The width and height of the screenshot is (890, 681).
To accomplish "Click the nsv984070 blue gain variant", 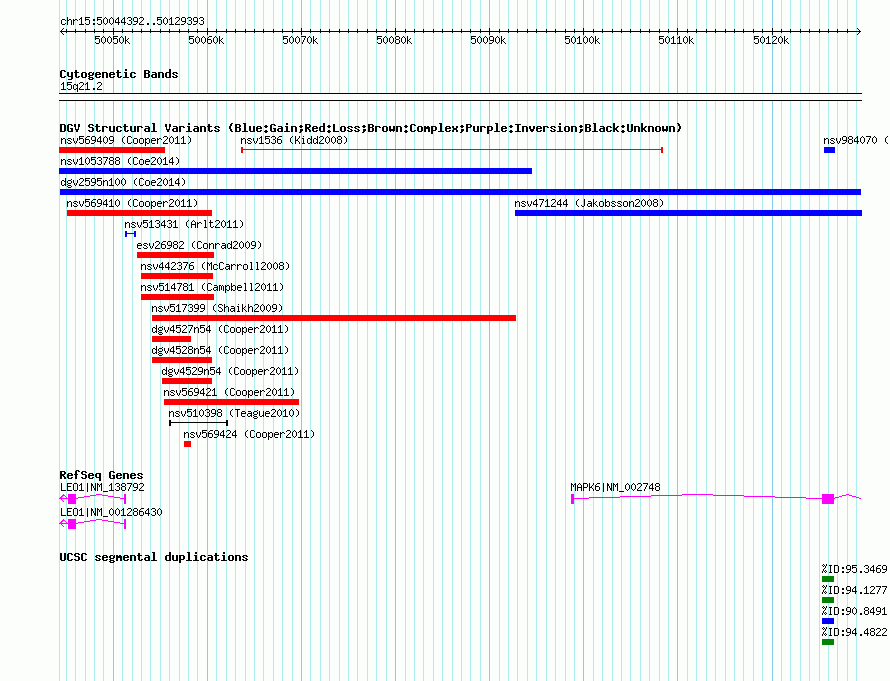I will (829, 150).
